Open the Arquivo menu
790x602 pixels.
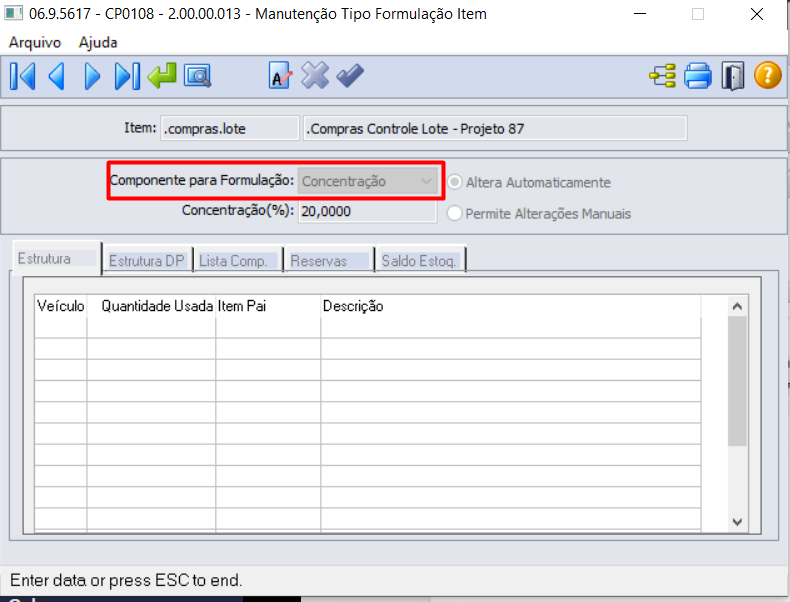pos(35,42)
